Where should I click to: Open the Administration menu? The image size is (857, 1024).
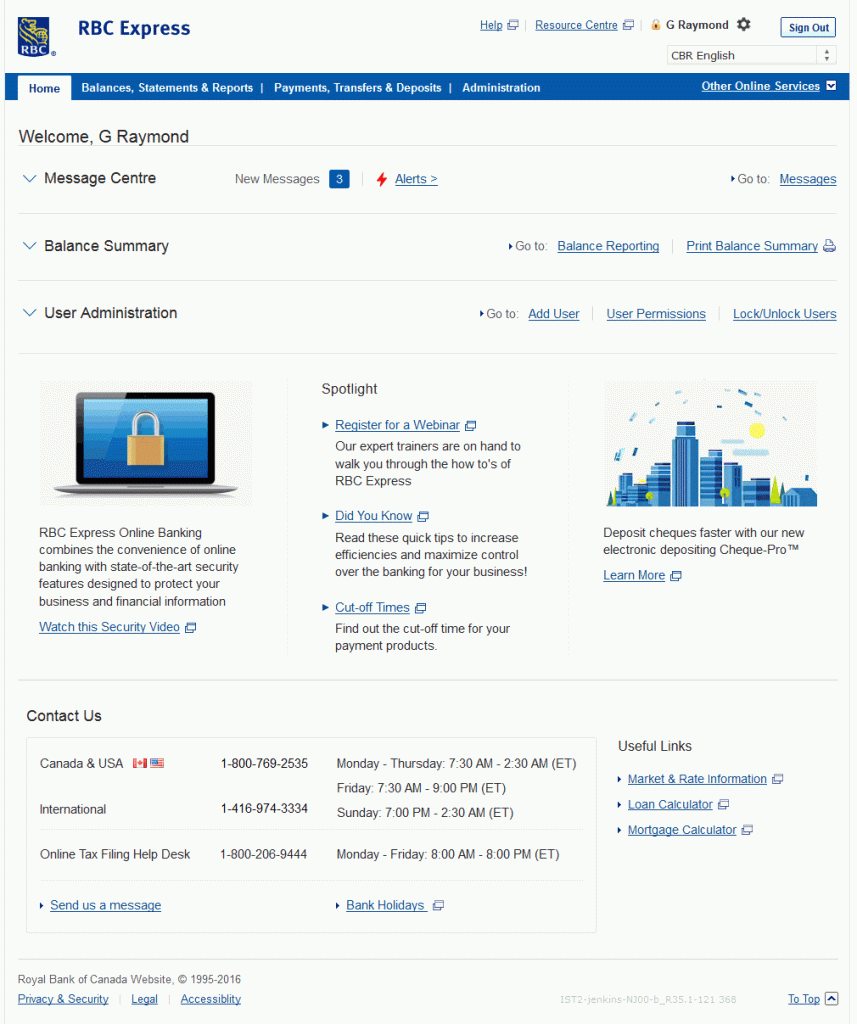501,88
